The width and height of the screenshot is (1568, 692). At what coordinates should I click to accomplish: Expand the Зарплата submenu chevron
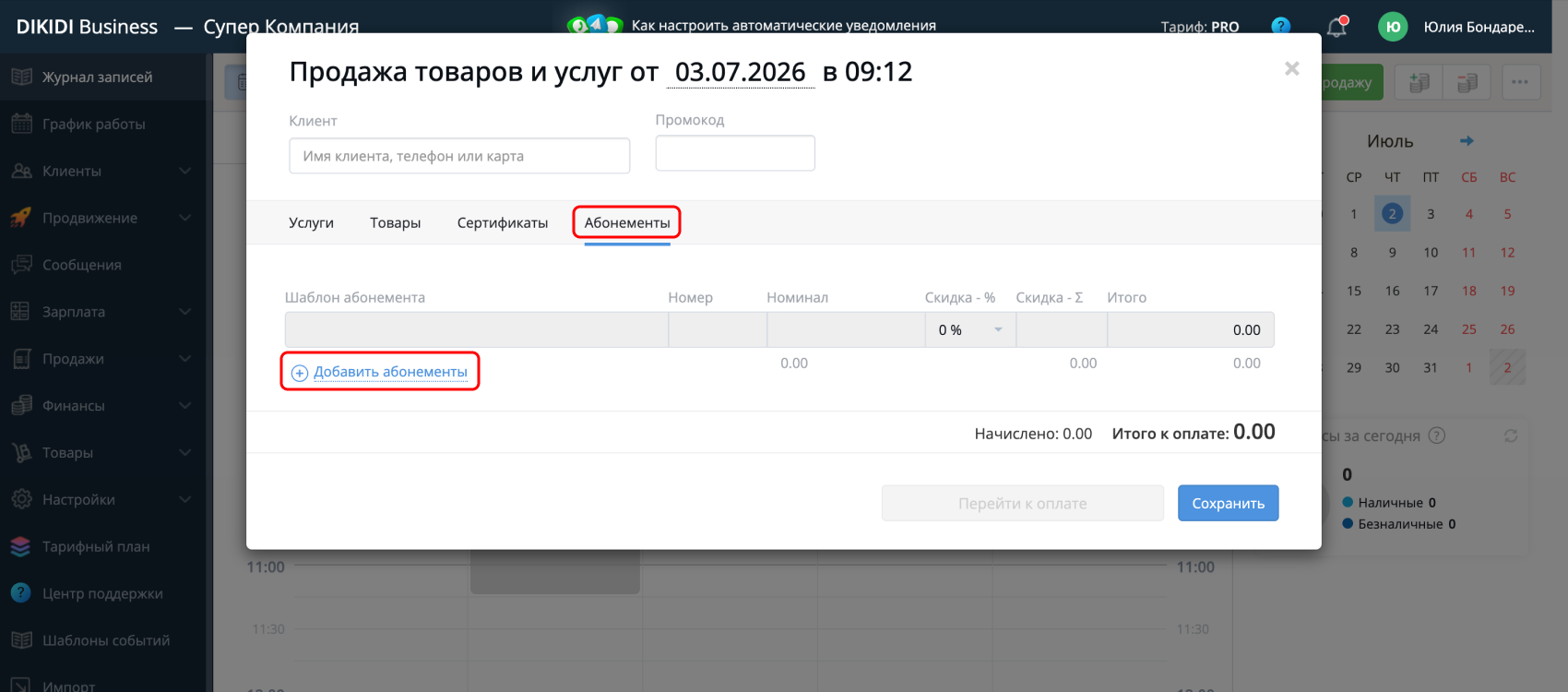(x=185, y=312)
